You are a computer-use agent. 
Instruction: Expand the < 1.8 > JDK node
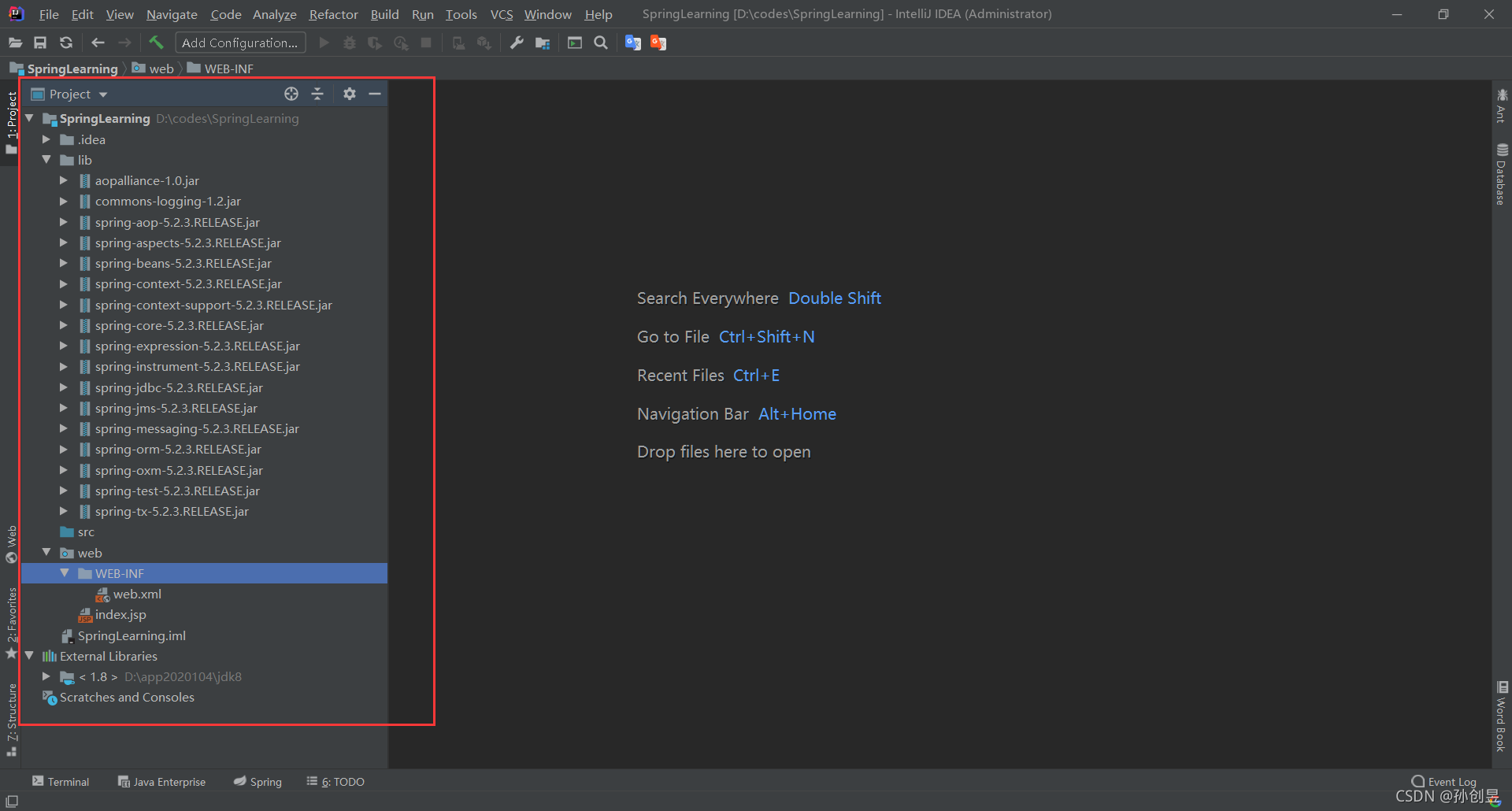tap(46, 676)
